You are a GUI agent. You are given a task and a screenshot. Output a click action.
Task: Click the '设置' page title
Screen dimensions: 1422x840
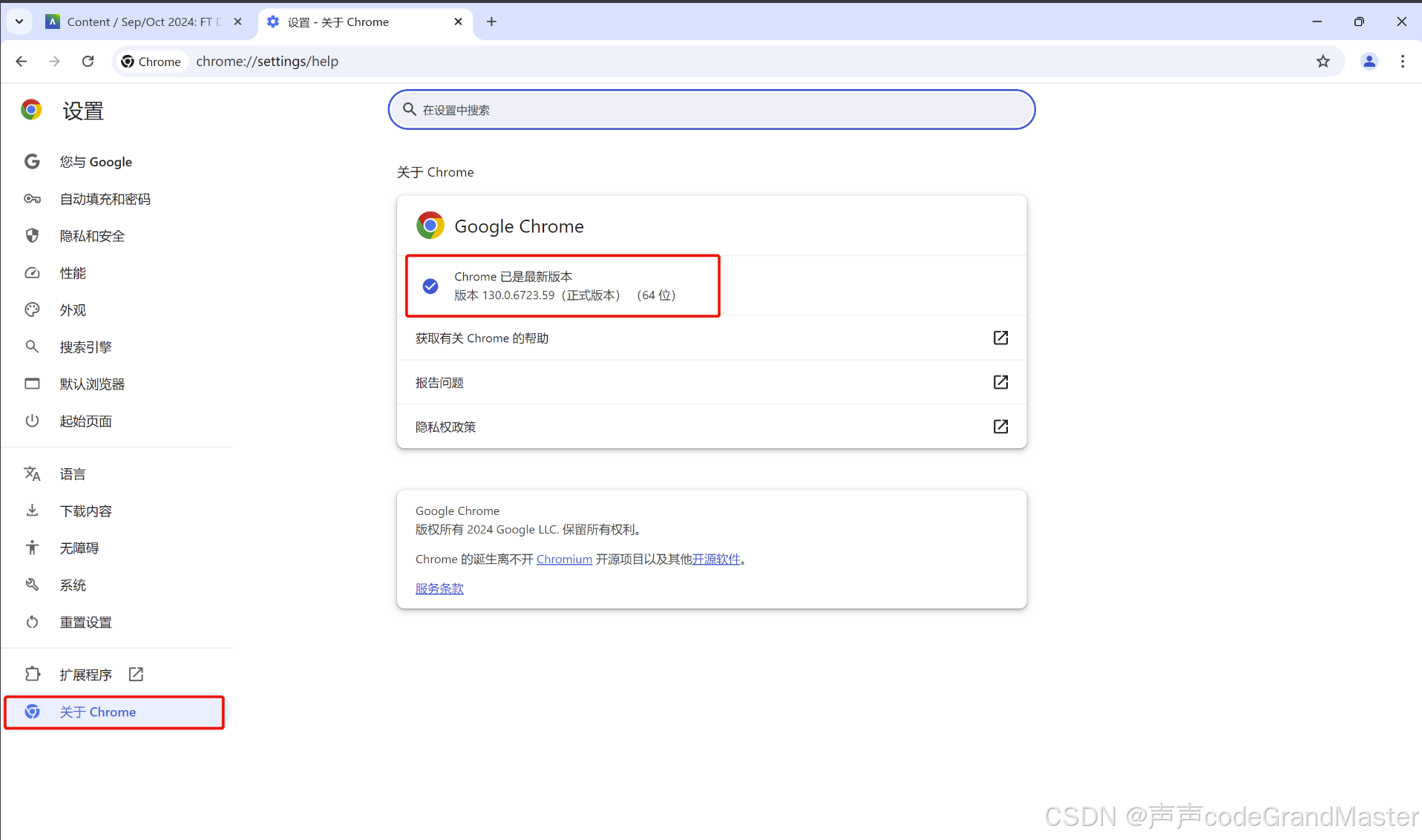click(x=83, y=111)
